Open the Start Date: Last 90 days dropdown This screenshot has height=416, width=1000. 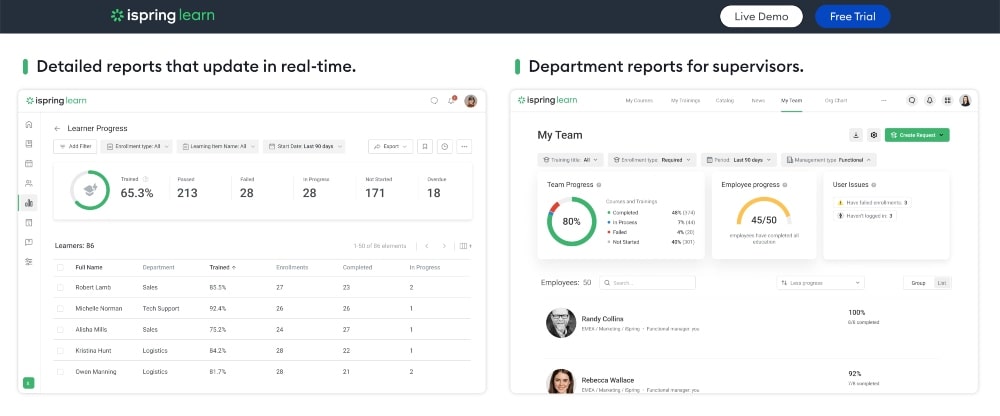pyautogui.click(x=305, y=146)
